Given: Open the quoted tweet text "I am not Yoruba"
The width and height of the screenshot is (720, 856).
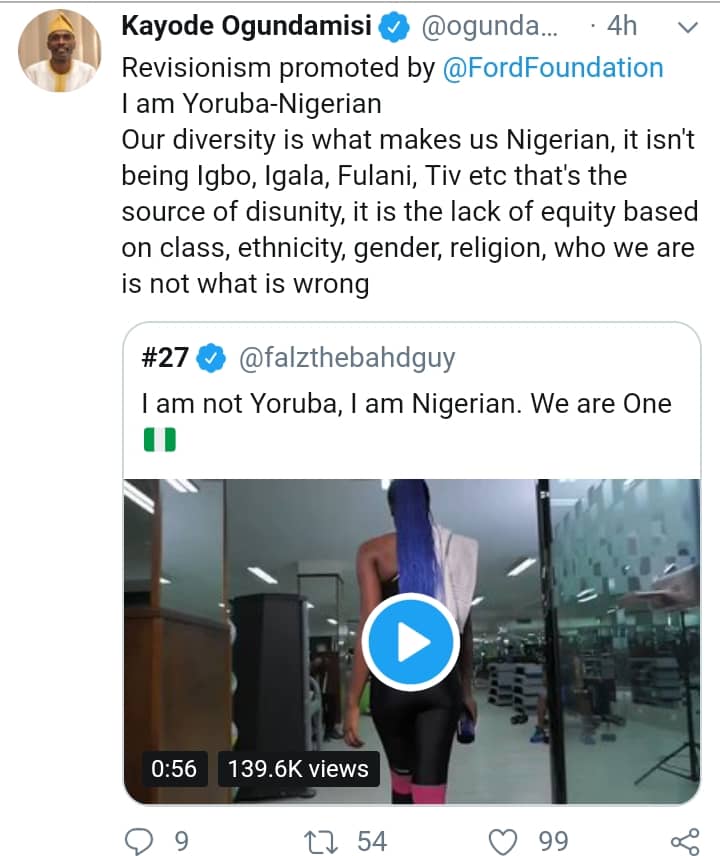Looking at the screenshot, I should (406, 404).
